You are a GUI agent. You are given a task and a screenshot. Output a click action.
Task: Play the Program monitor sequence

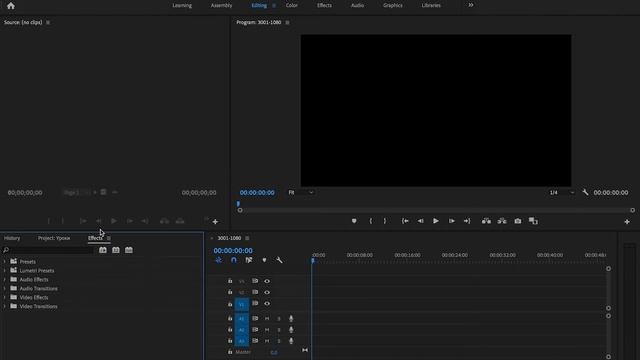click(x=436, y=221)
